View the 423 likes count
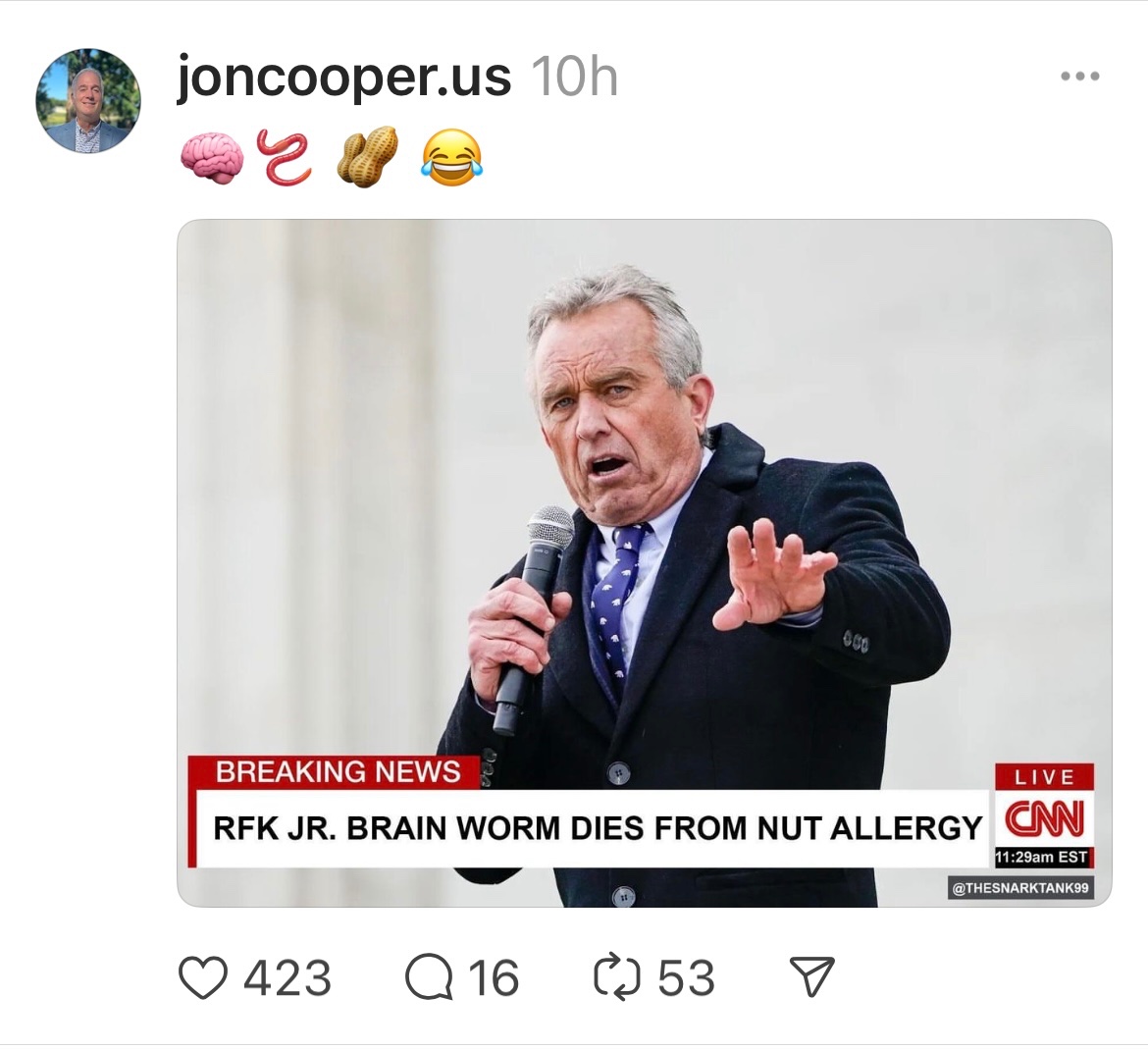This screenshot has height=1049, width=1148. click(287, 978)
